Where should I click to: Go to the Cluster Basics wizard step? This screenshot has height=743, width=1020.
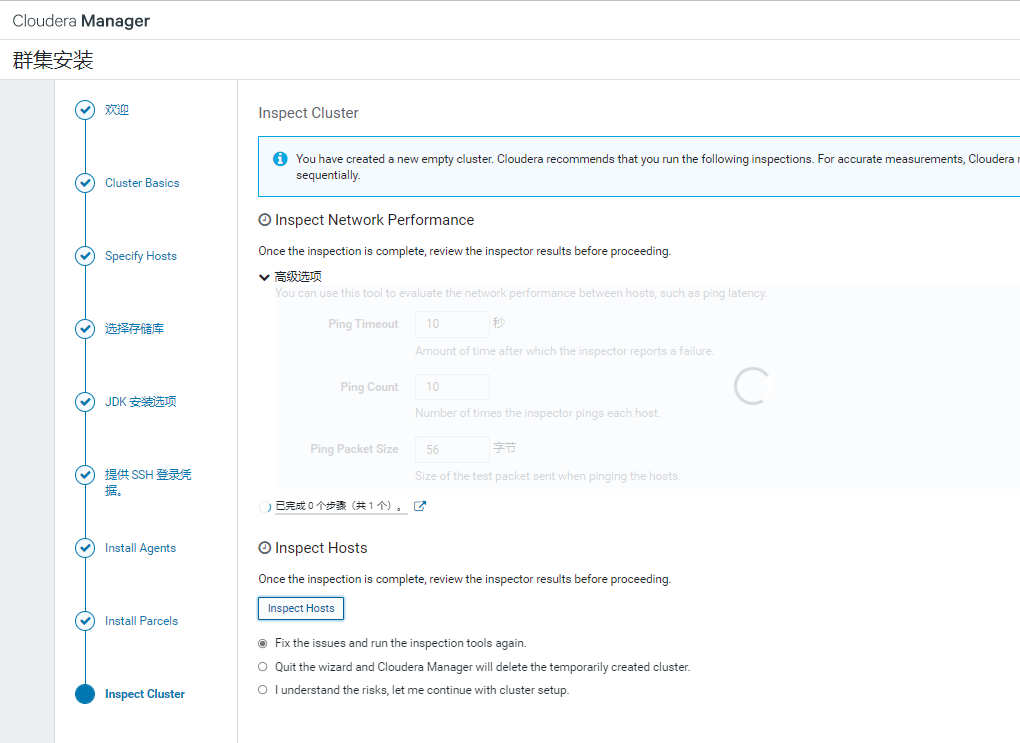point(142,183)
